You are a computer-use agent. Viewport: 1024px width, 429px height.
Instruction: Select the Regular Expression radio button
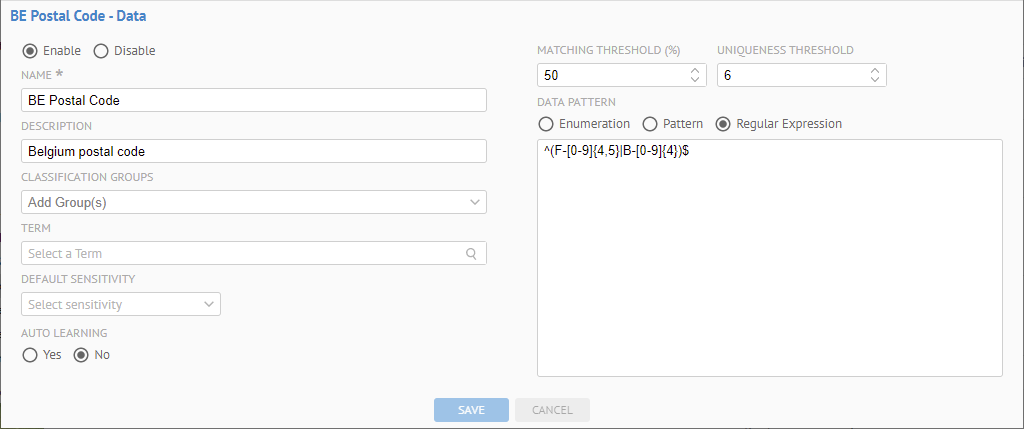click(724, 124)
